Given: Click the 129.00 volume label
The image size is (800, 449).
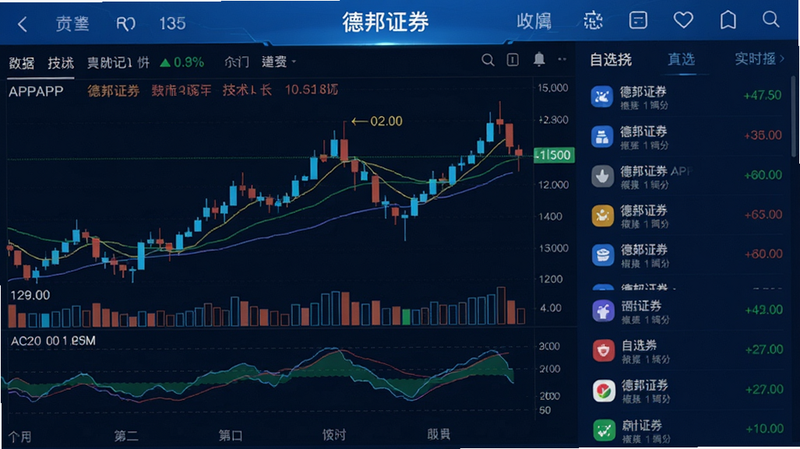Looking at the screenshot, I should 30,295.
